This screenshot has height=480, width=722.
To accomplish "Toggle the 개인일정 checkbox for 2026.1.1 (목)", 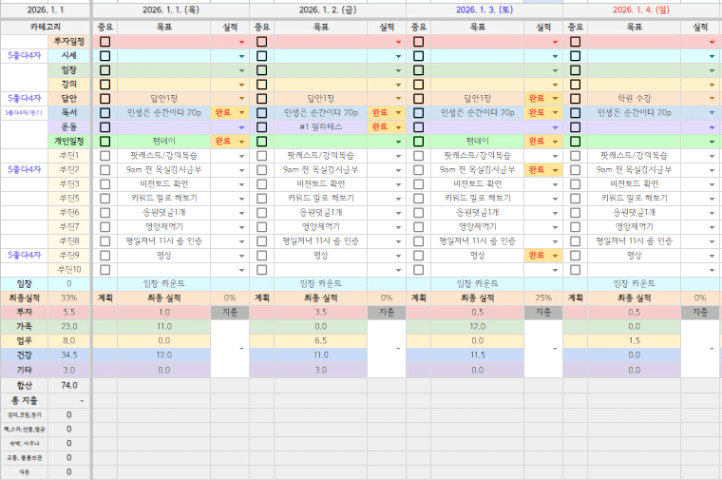I will (105, 141).
